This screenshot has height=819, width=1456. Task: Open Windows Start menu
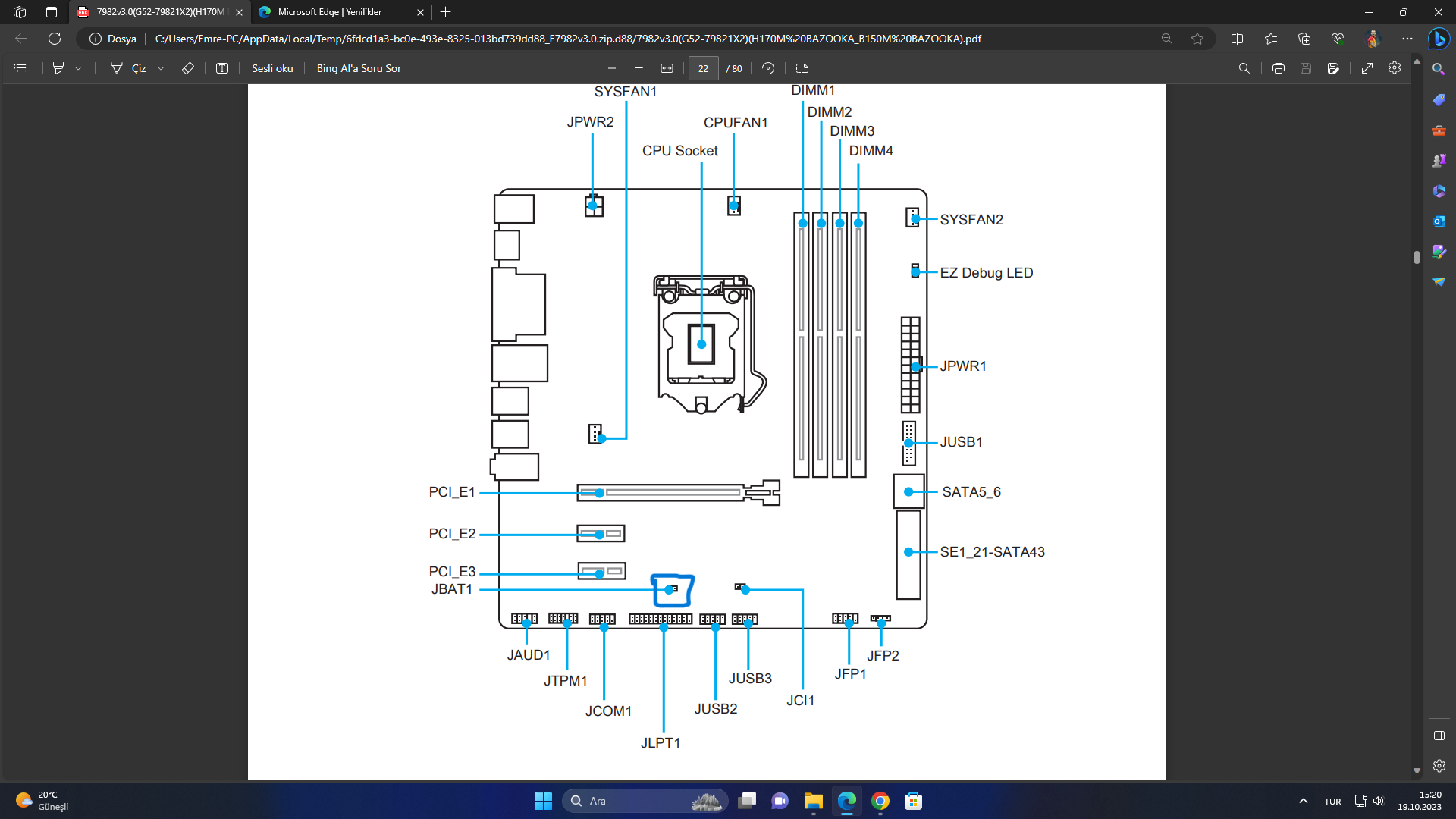coord(543,801)
